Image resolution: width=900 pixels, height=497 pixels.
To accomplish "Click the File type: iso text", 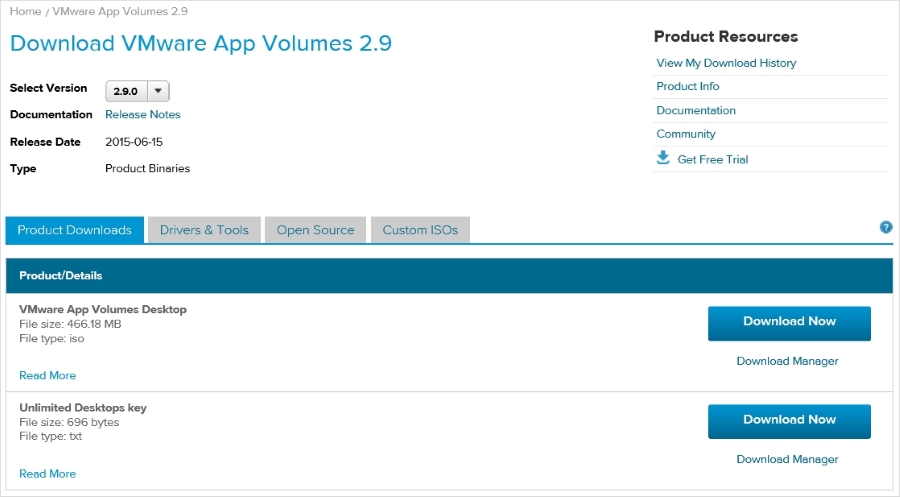I will coord(52,339).
